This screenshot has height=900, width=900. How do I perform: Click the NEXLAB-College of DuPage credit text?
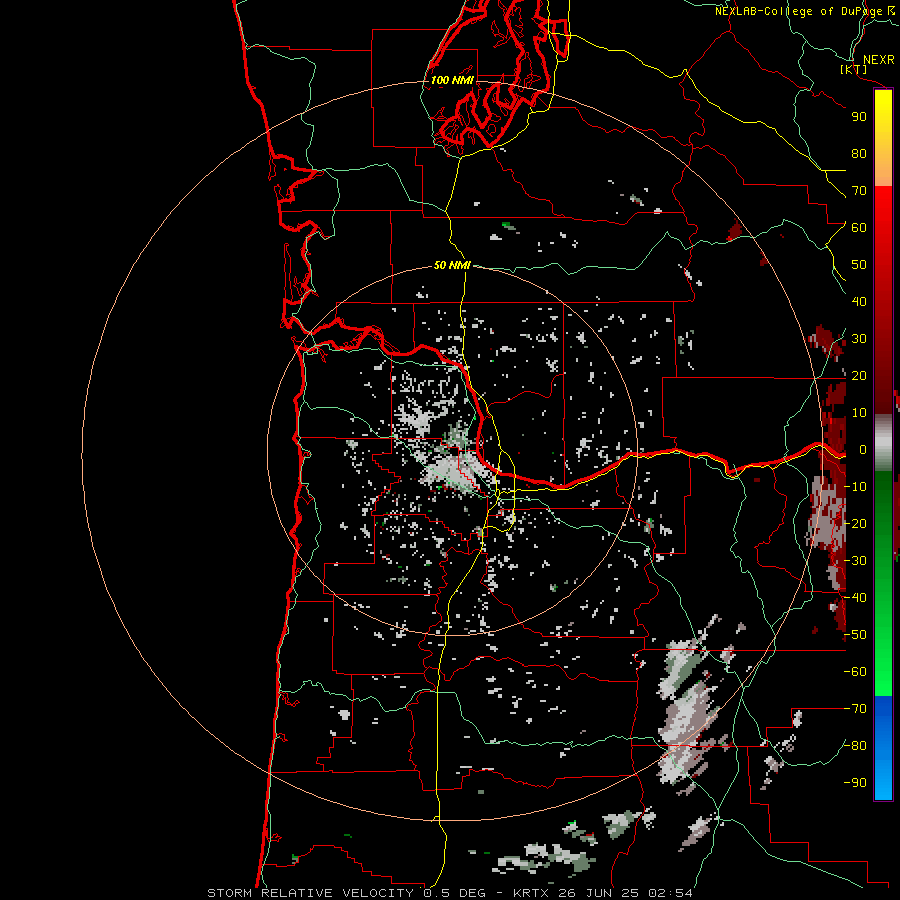[798, 11]
